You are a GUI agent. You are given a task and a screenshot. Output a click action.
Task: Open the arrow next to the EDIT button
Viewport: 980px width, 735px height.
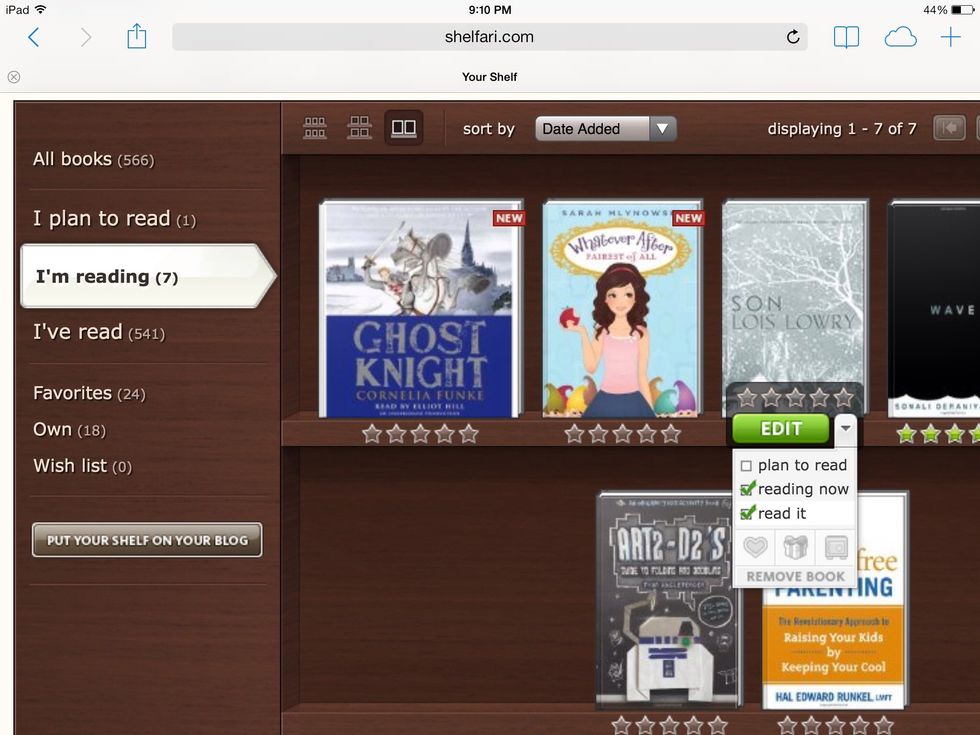click(845, 428)
